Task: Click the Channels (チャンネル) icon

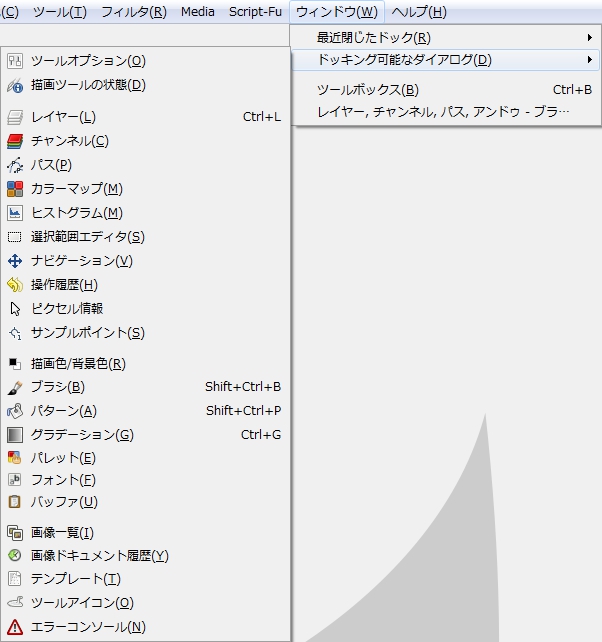Action: point(15,141)
